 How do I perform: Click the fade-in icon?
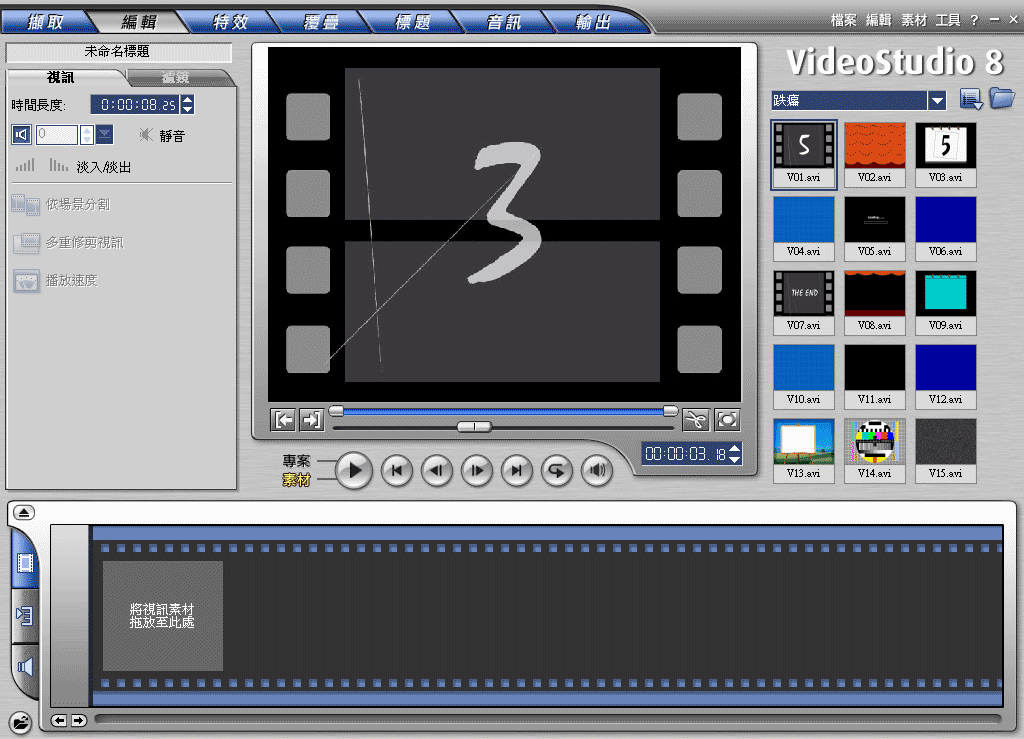point(25,166)
